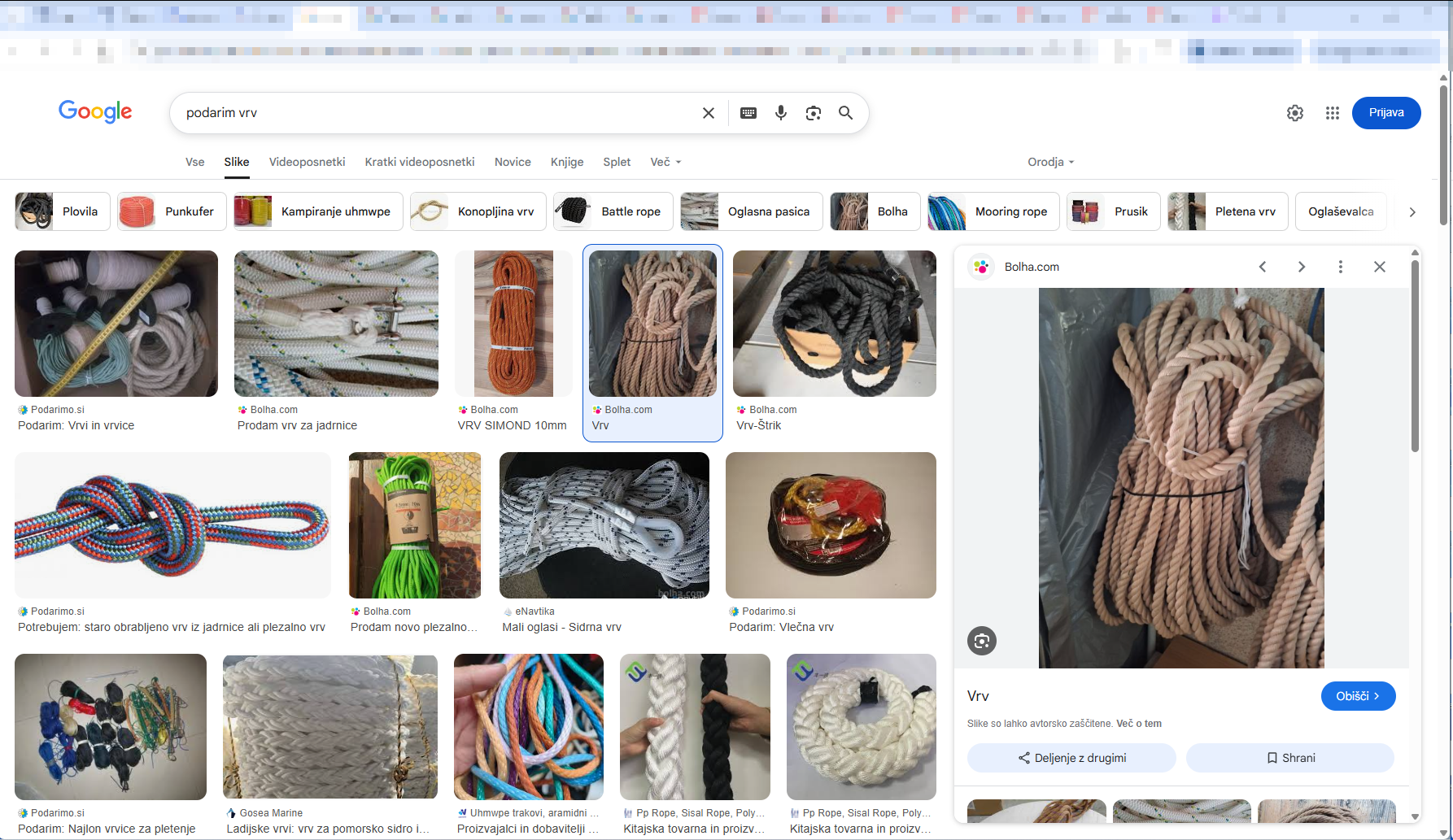Select the Punkufer filter chip

click(172, 211)
